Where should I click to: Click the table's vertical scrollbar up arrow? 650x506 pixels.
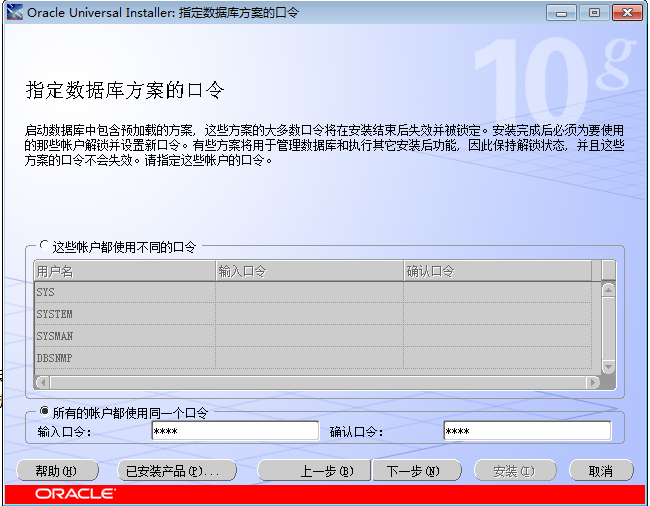[x=608, y=290]
